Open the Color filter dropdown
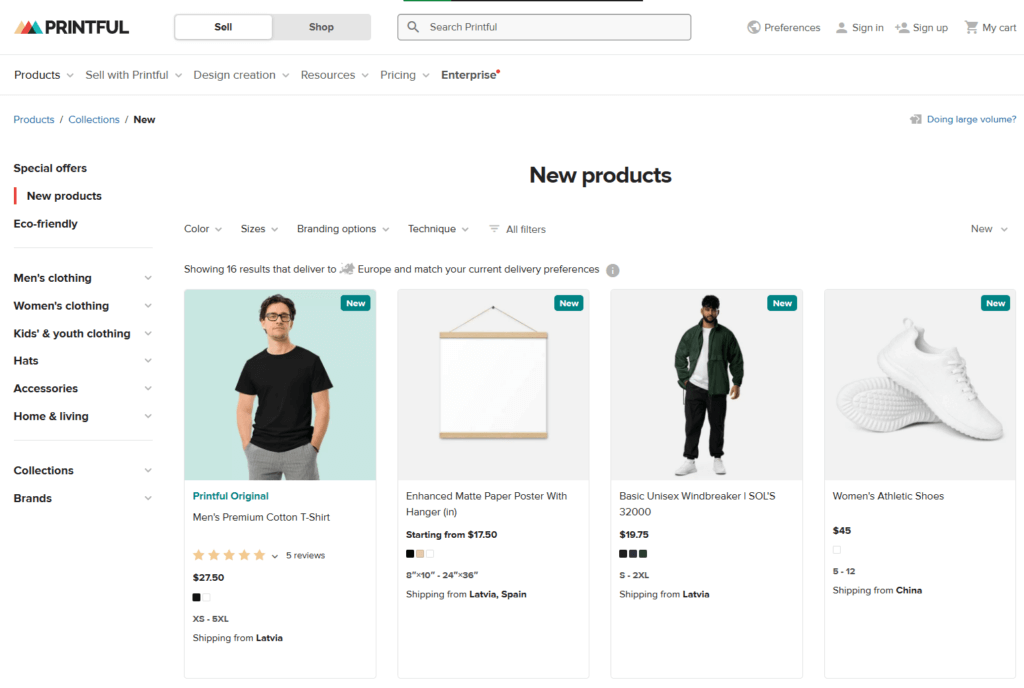 (202, 229)
